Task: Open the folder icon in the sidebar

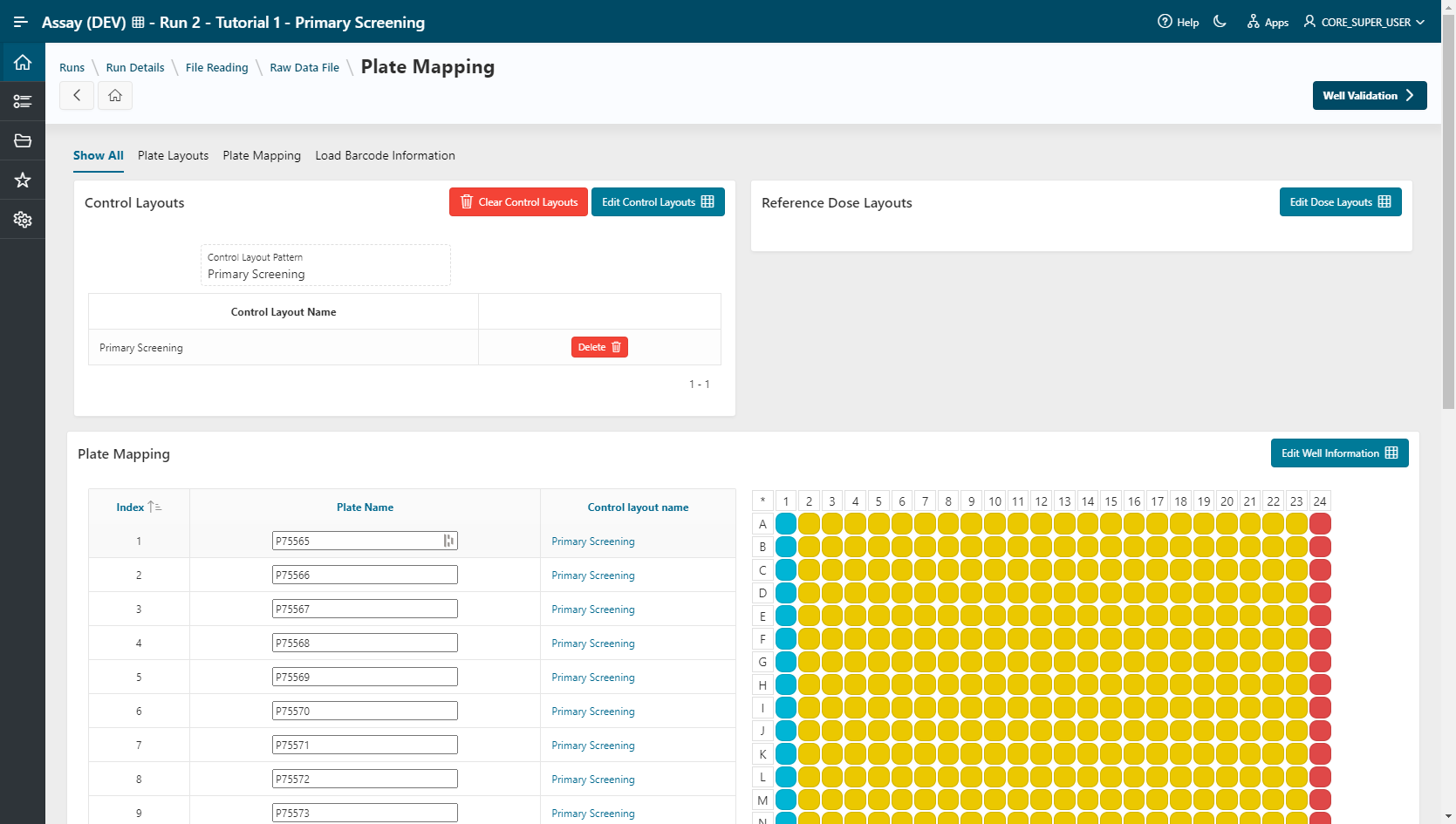Action: coord(23,141)
